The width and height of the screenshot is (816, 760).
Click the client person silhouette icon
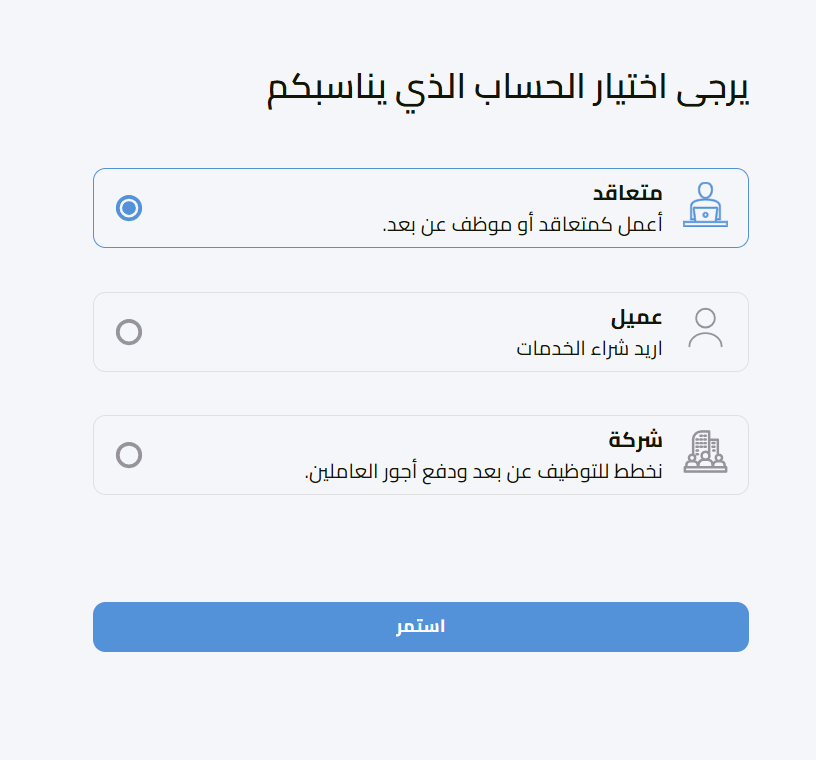[x=705, y=329]
